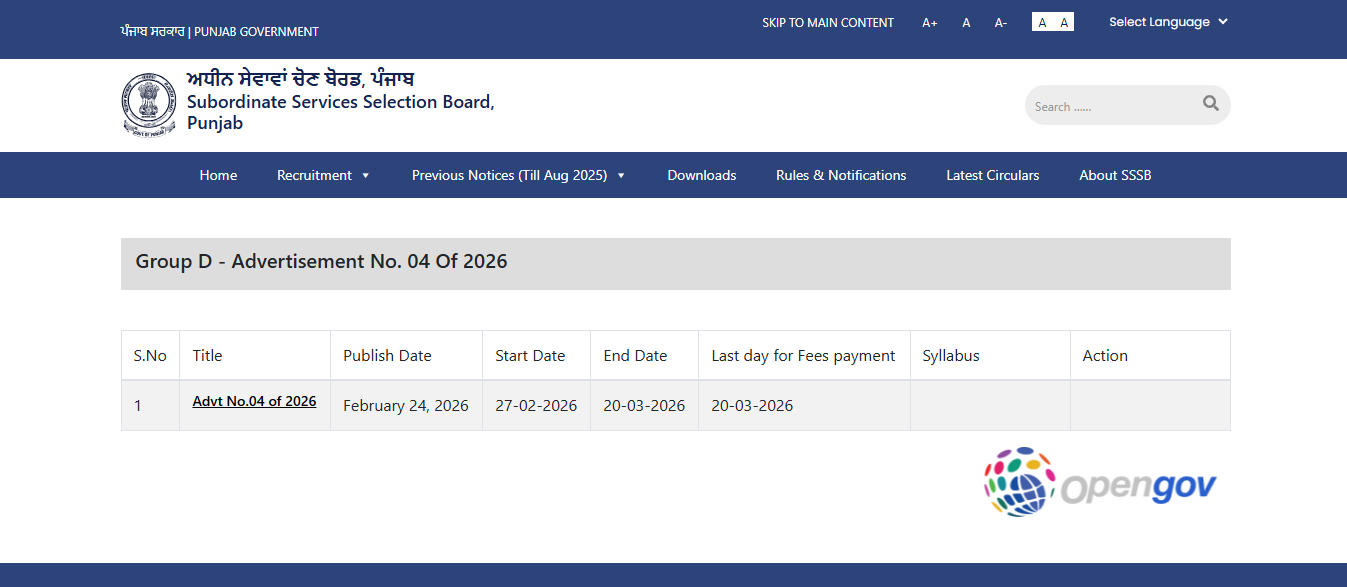Select the Downloads menu item

(701, 174)
